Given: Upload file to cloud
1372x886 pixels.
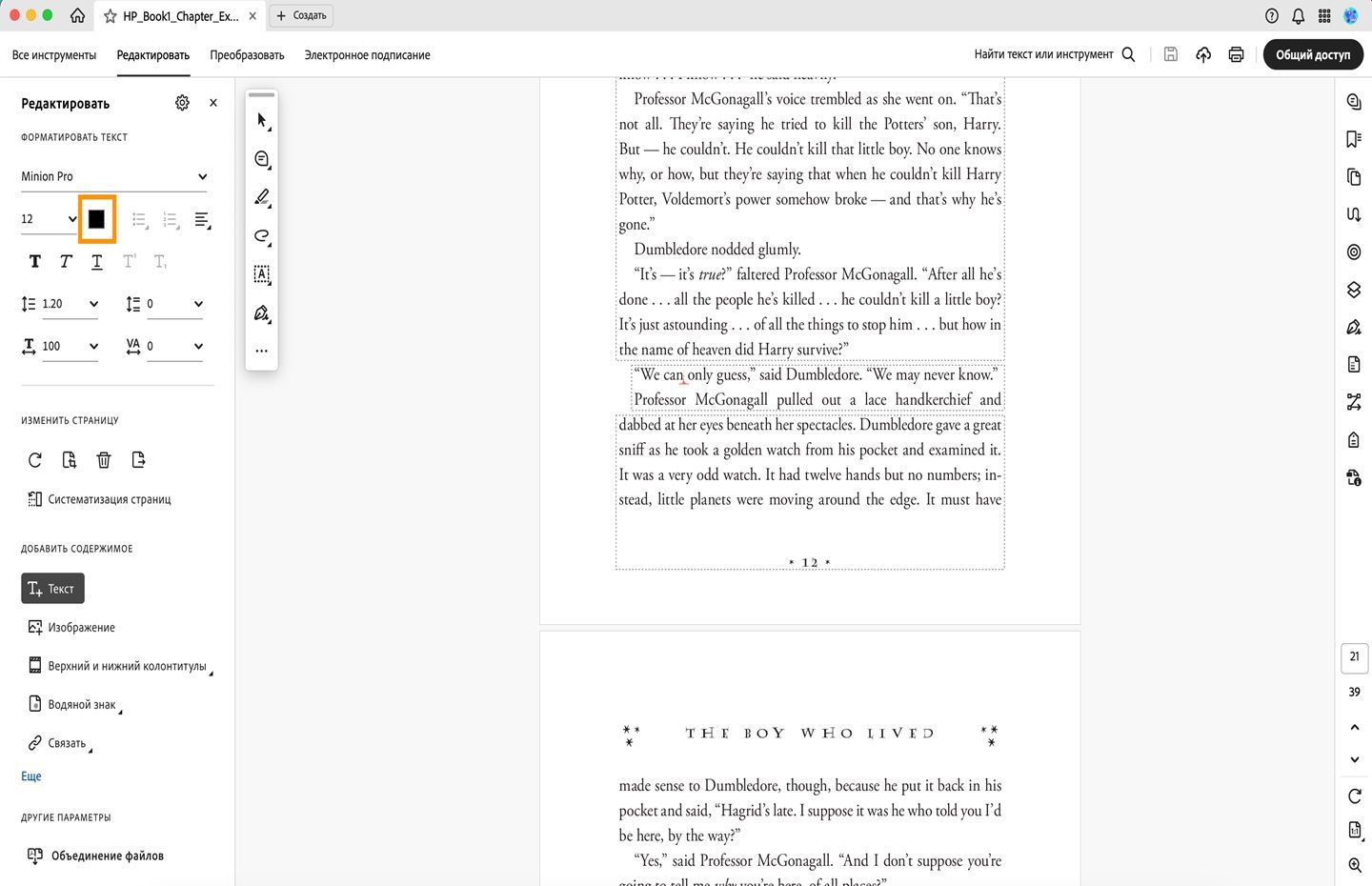Looking at the screenshot, I should [1203, 54].
